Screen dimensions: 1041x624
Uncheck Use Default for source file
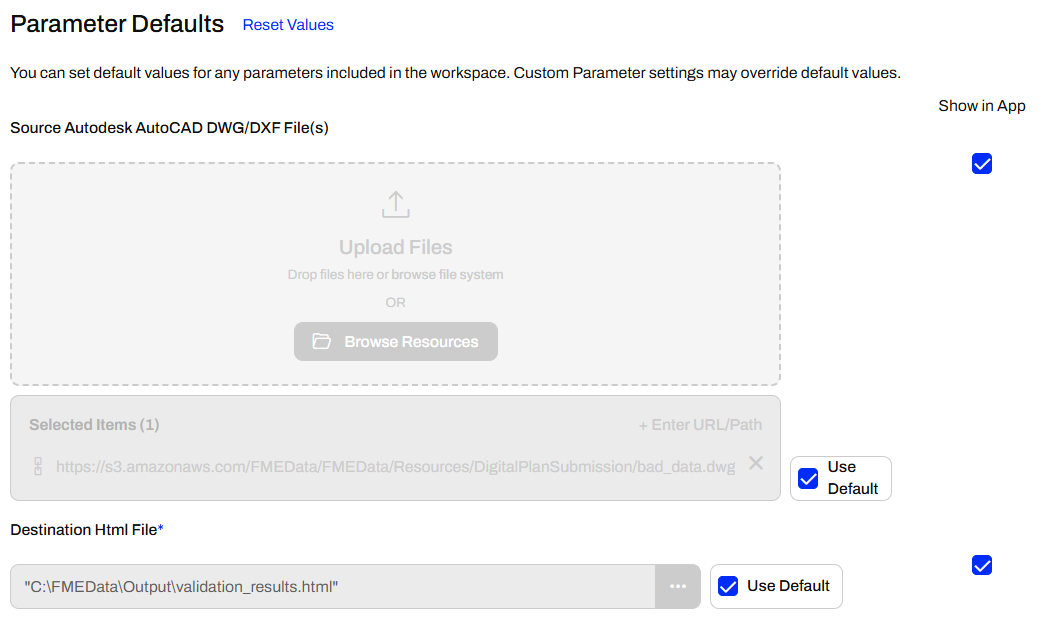[x=808, y=479]
